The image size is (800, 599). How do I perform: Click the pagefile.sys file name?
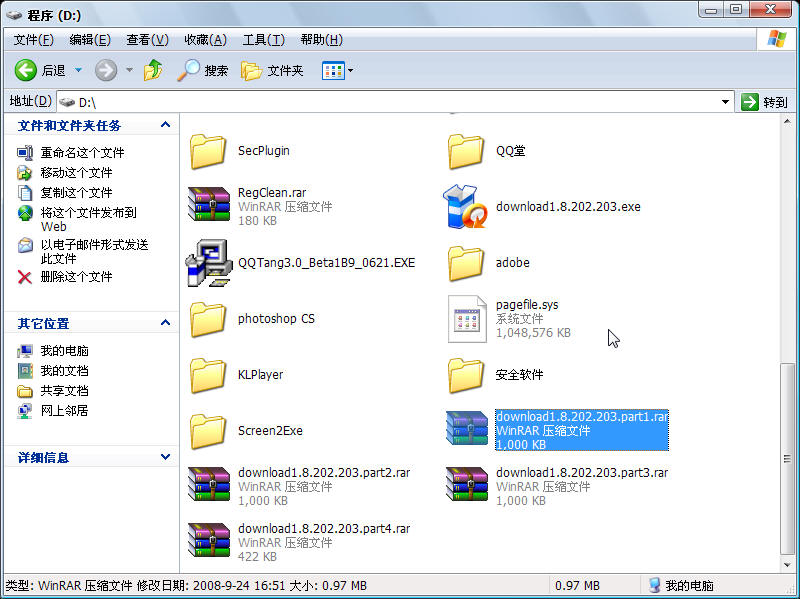pyautogui.click(x=527, y=305)
